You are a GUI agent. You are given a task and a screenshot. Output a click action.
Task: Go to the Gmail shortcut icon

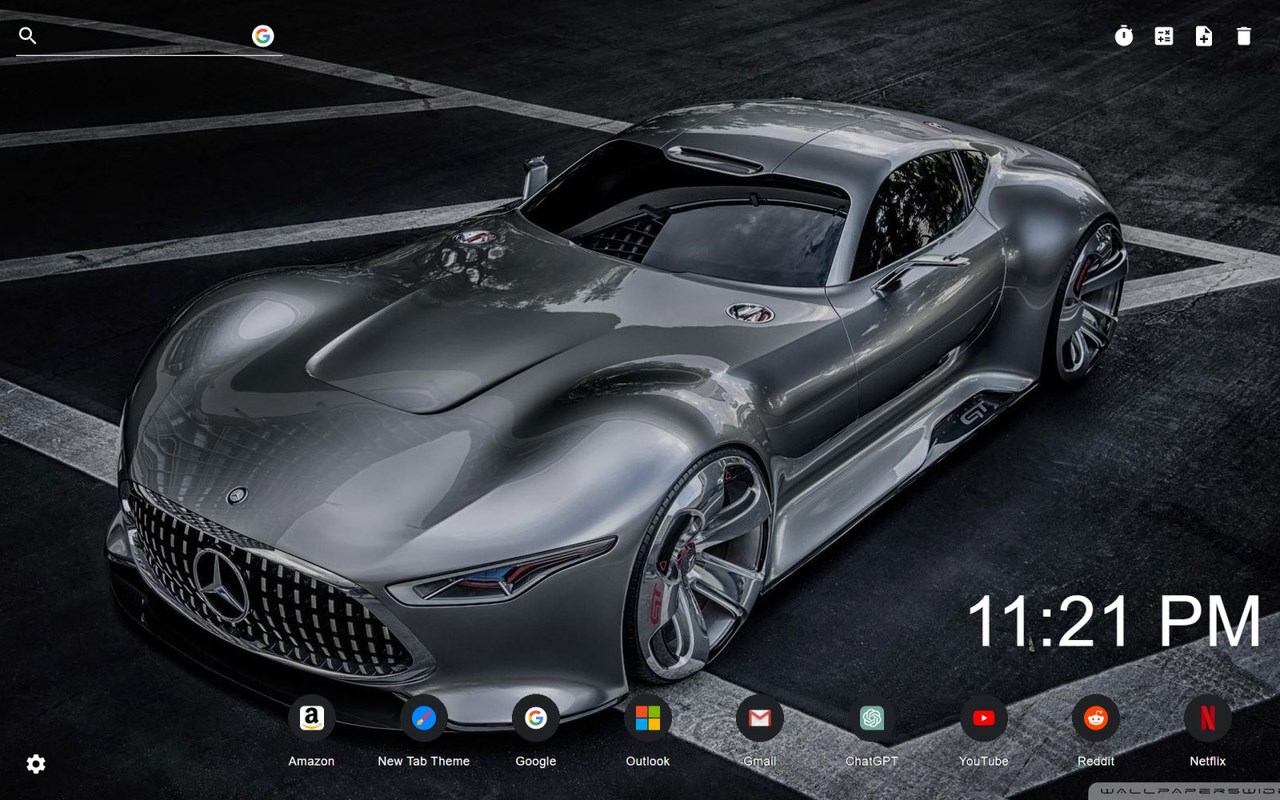(x=760, y=718)
